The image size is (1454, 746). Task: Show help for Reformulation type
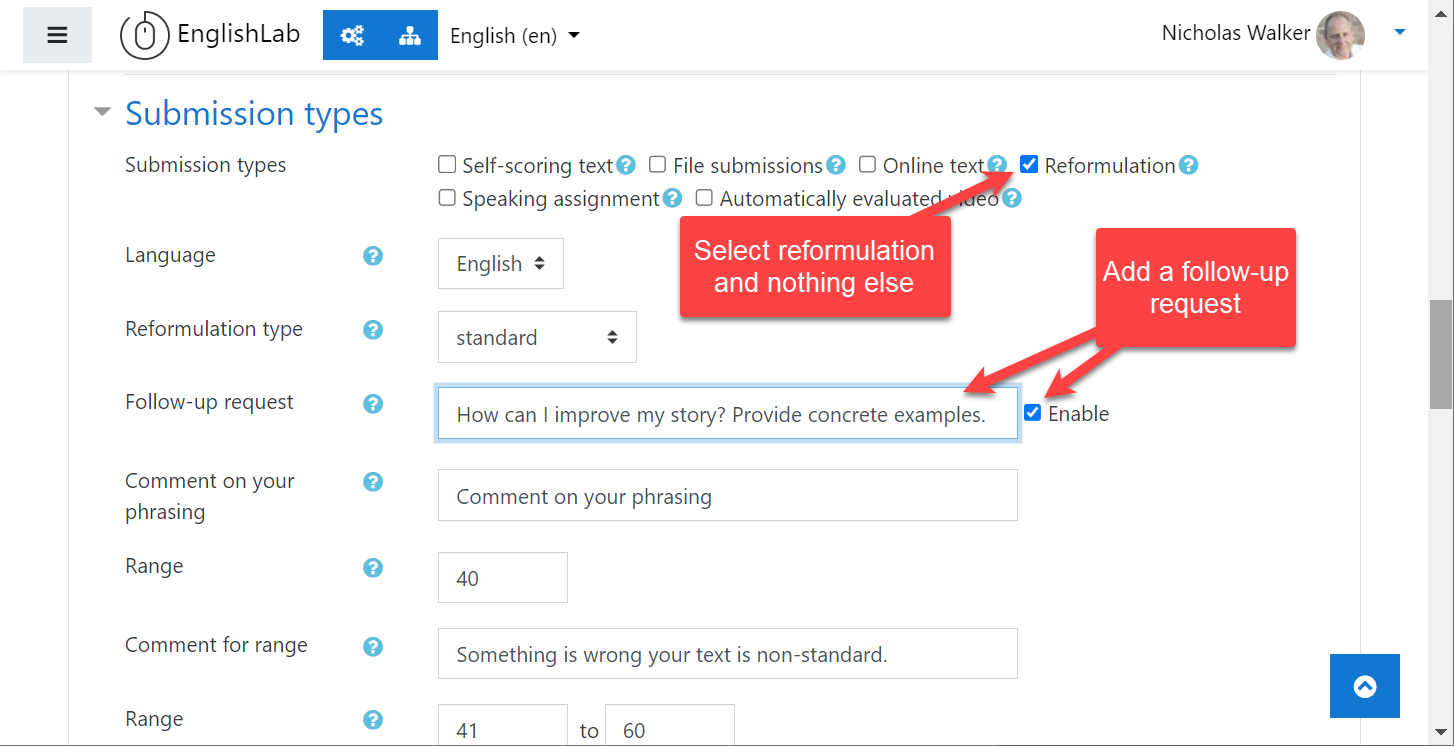click(373, 329)
